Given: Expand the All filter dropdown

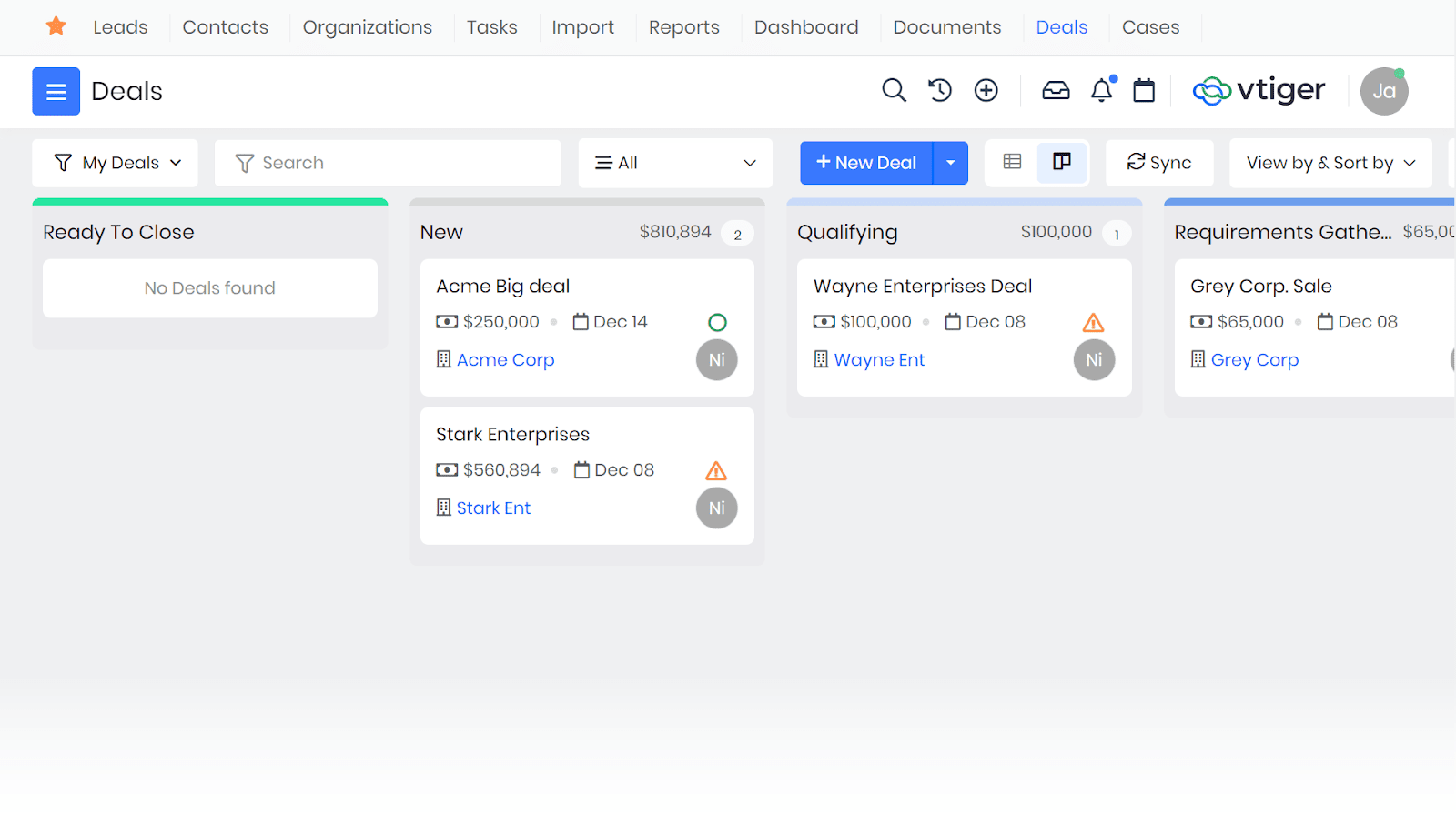Looking at the screenshot, I should [x=674, y=163].
